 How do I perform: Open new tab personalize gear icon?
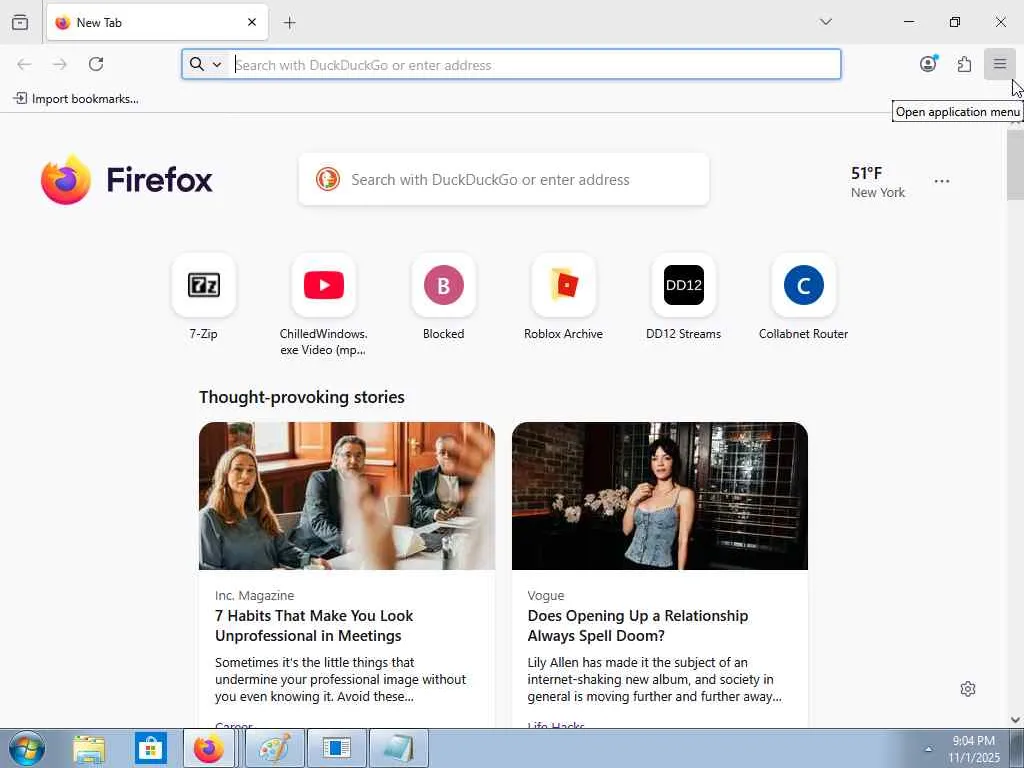click(968, 689)
